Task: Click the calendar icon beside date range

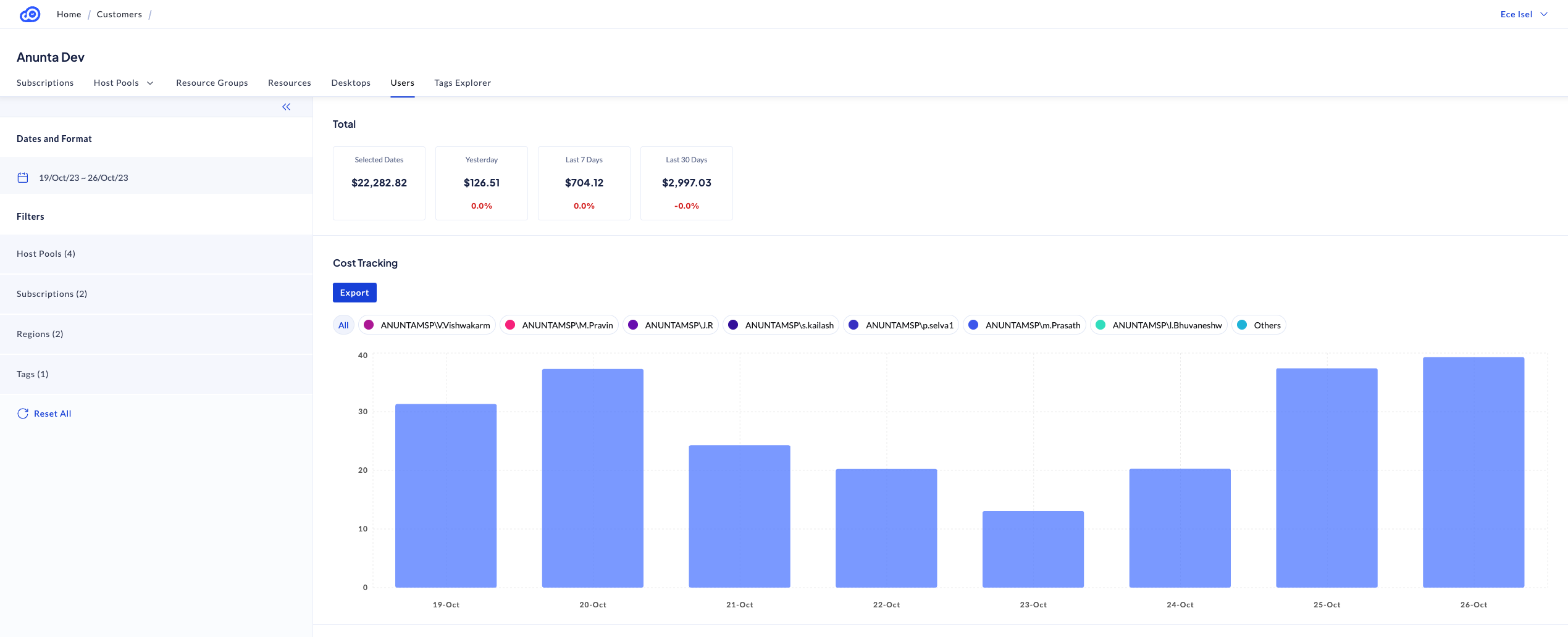Action: coord(23,178)
